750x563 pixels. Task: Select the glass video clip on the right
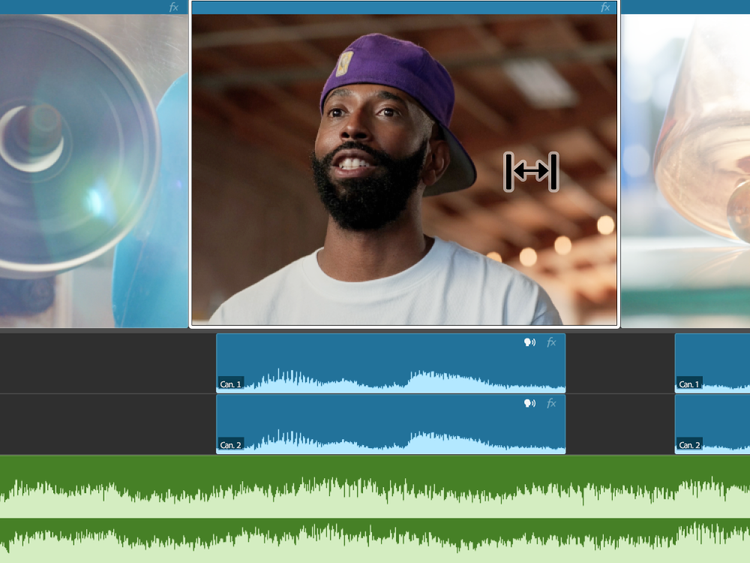(x=685, y=164)
